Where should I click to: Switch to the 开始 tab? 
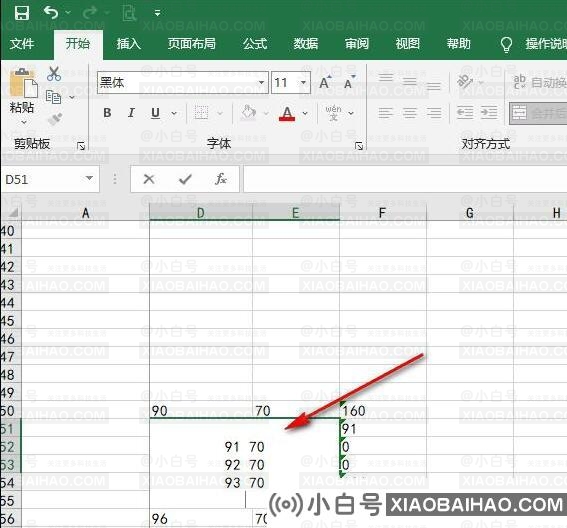pyautogui.click(x=78, y=44)
